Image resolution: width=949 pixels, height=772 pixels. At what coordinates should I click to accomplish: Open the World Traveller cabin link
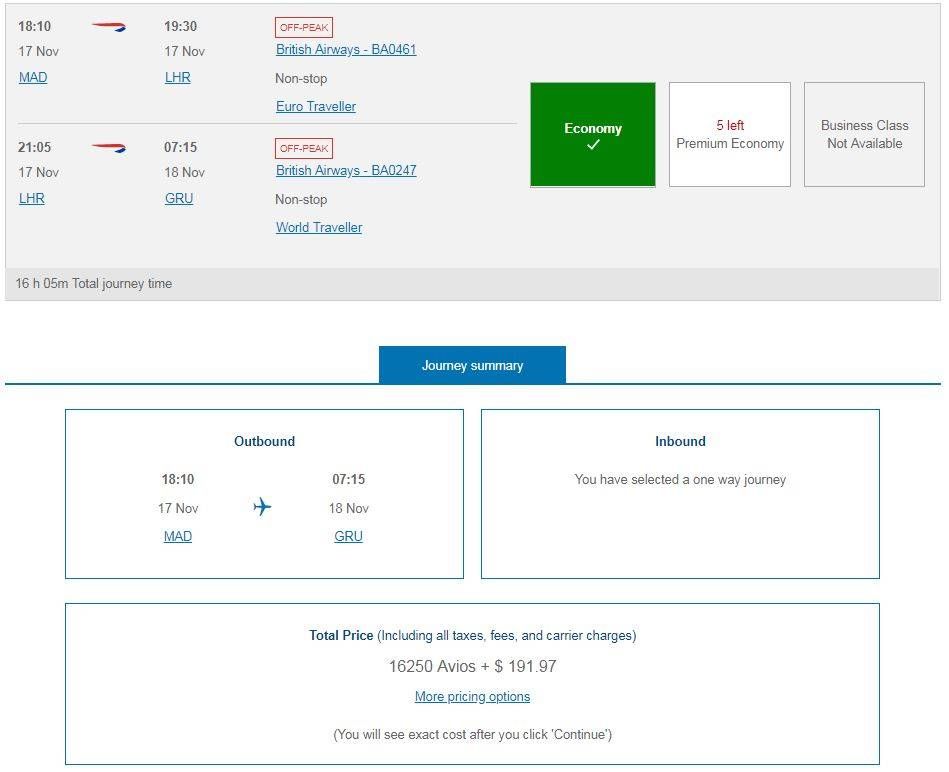[x=320, y=227]
